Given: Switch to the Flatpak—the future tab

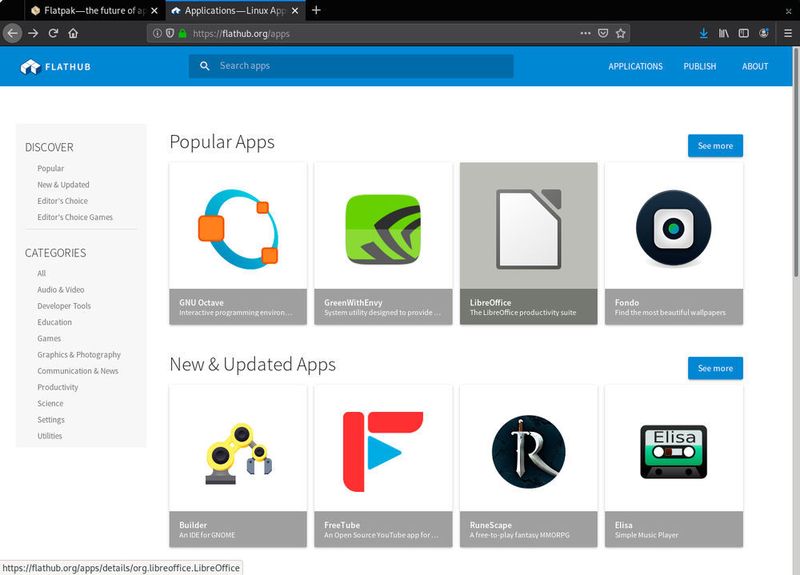Looking at the screenshot, I should click(95, 10).
